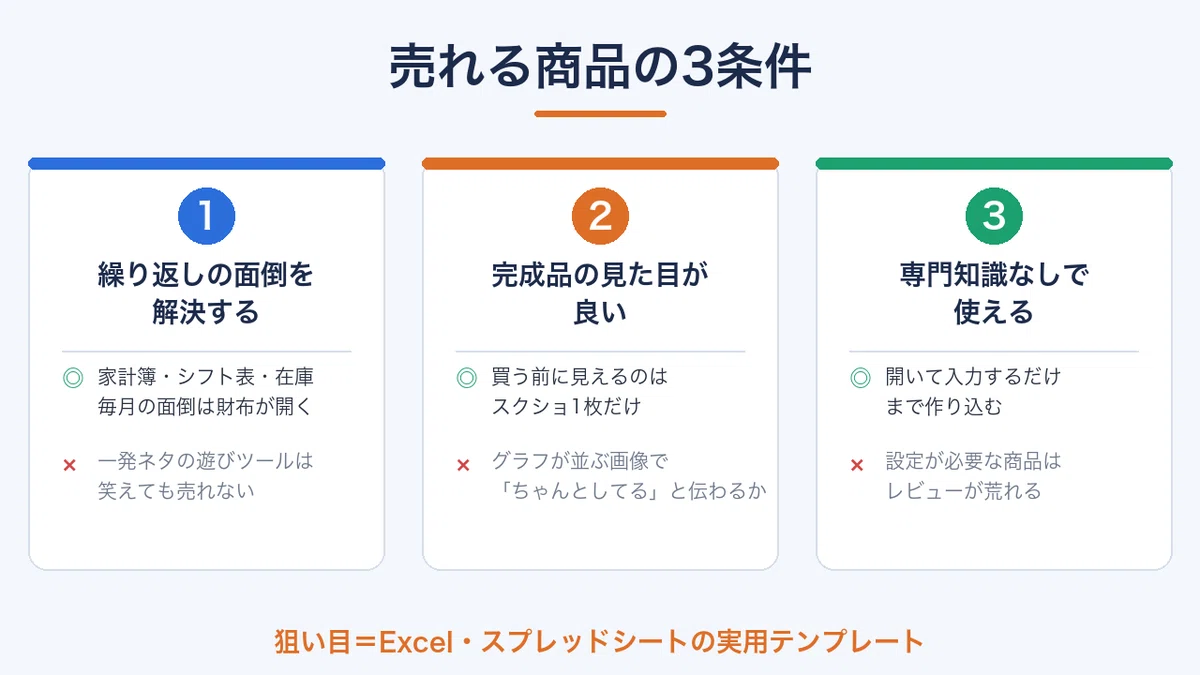Click the blue number 1 circle
The image size is (1200, 675).
(206, 216)
